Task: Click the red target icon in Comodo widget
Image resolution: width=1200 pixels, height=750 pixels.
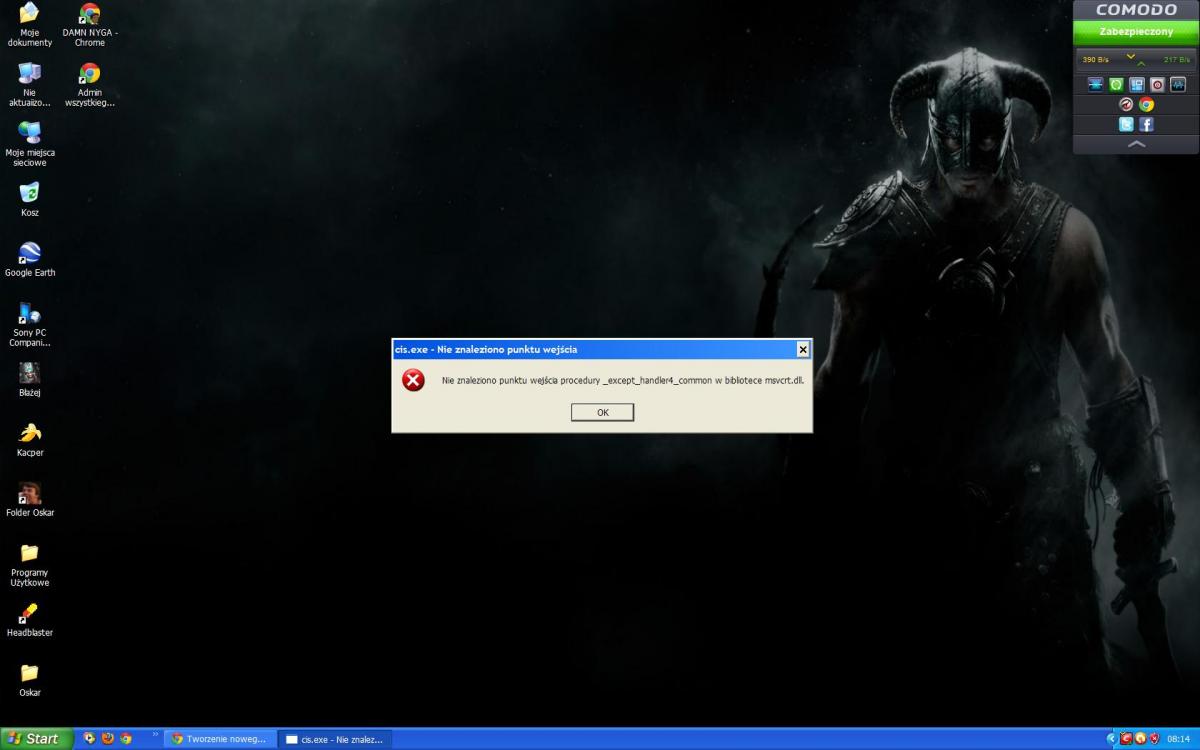Action: tap(1157, 85)
